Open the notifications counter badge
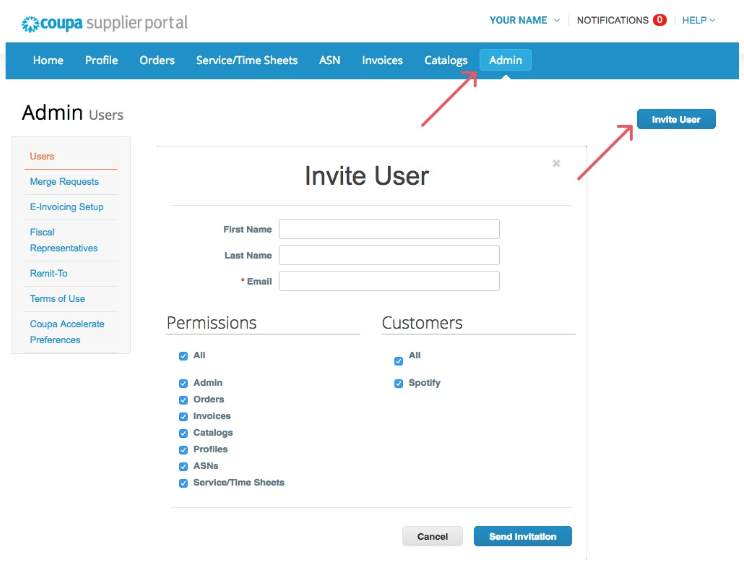Viewport: 744px width, 566px height. 659,20
